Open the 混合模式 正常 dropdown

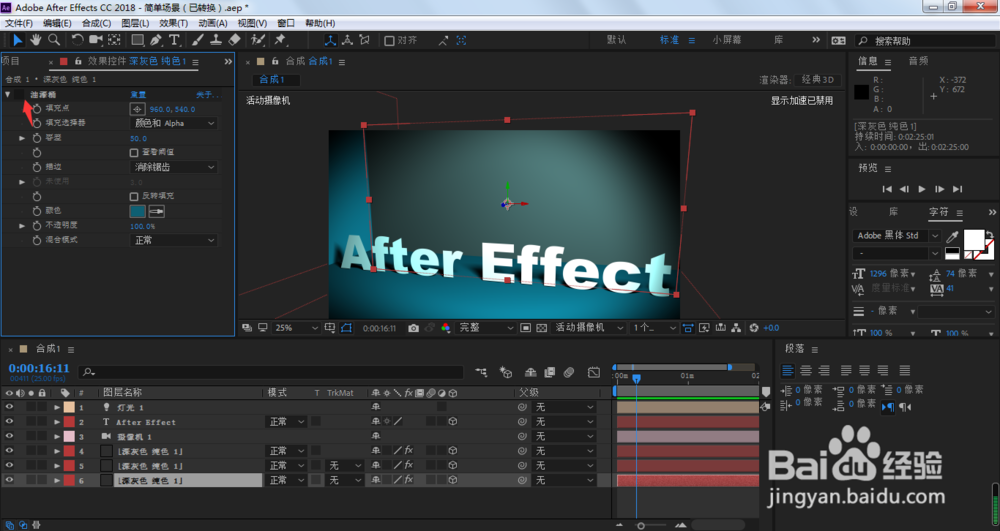[x=173, y=240]
